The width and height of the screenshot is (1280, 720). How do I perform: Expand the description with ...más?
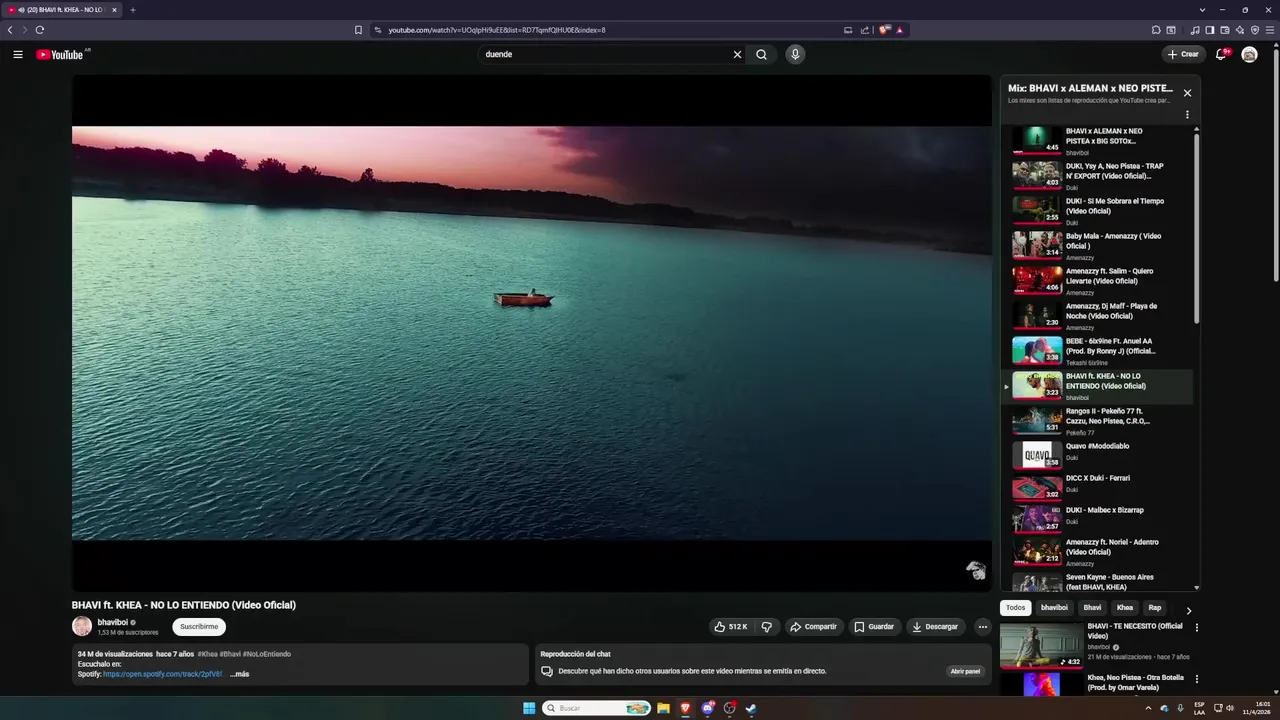pos(239,674)
